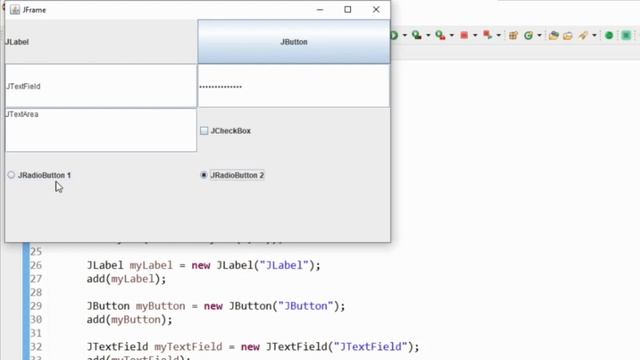Viewport: 640px width, 360px height.
Task: Click the red relaunch icon with green arrow
Action: point(487,35)
